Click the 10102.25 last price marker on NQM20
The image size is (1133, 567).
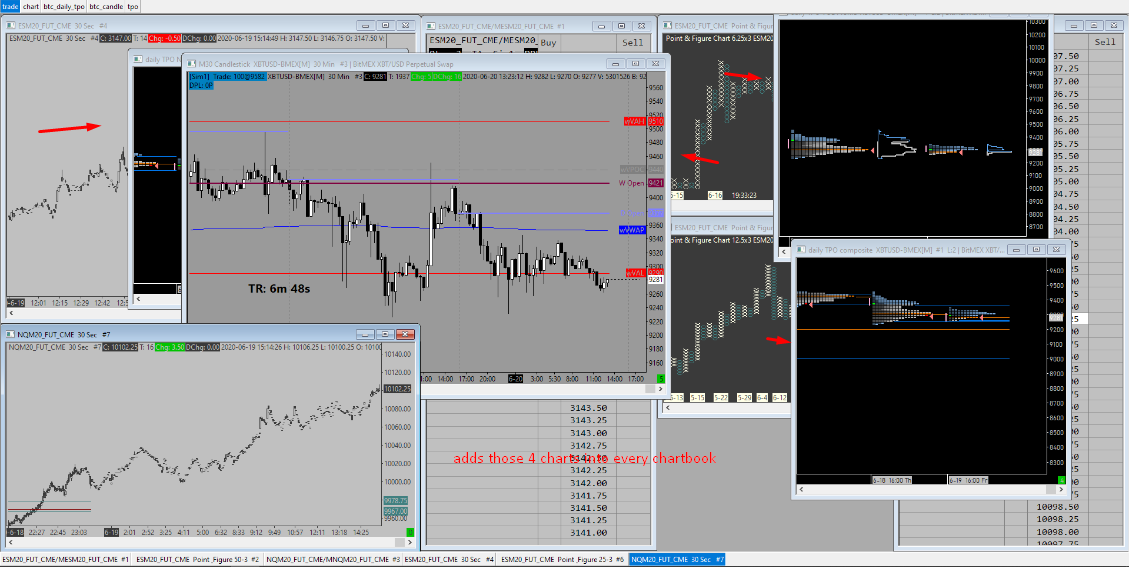(397, 389)
